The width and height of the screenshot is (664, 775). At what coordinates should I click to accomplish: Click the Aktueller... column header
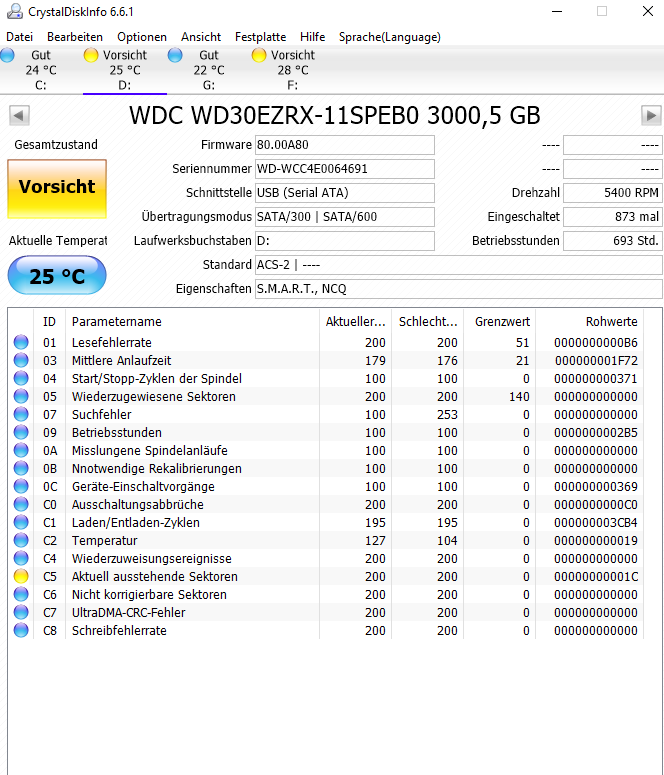click(355, 322)
